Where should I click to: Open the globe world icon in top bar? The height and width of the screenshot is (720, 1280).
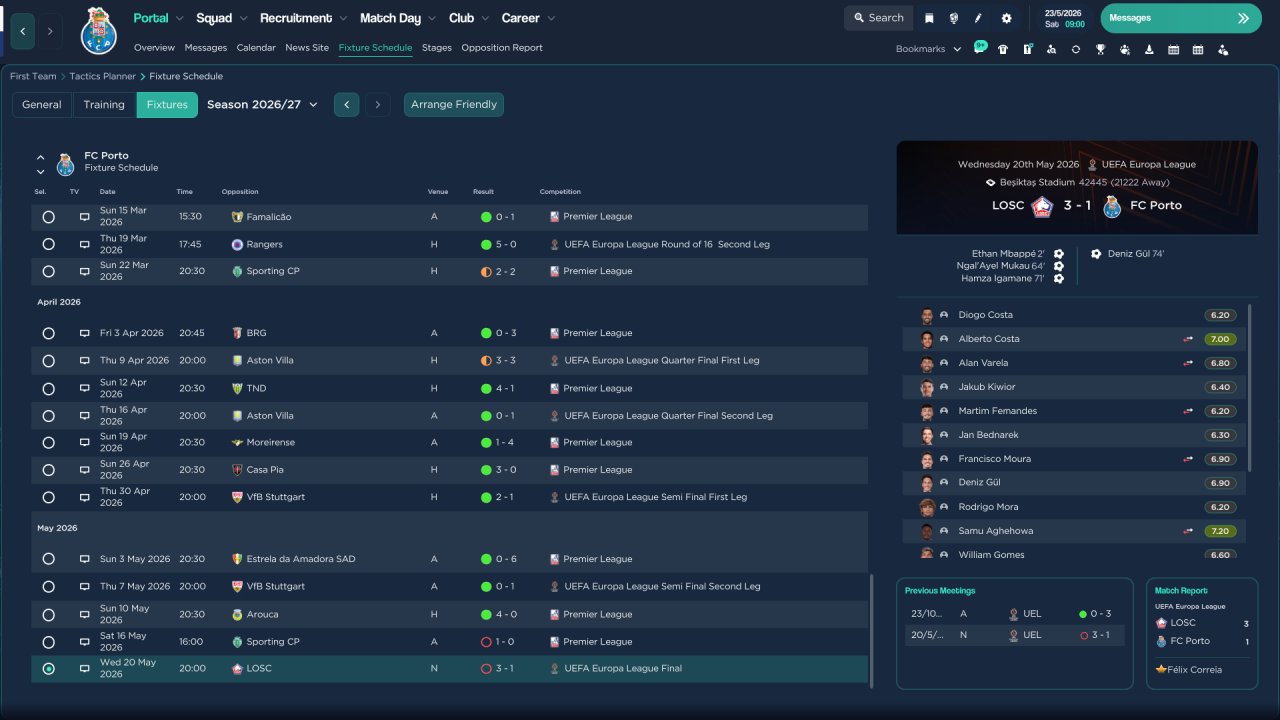(x=953, y=18)
